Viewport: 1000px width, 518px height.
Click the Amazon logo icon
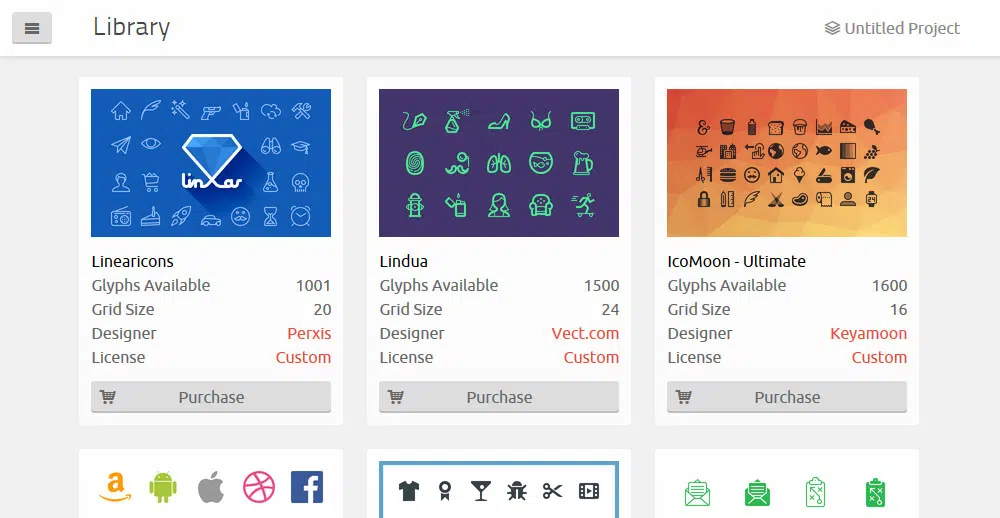tap(115, 487)
